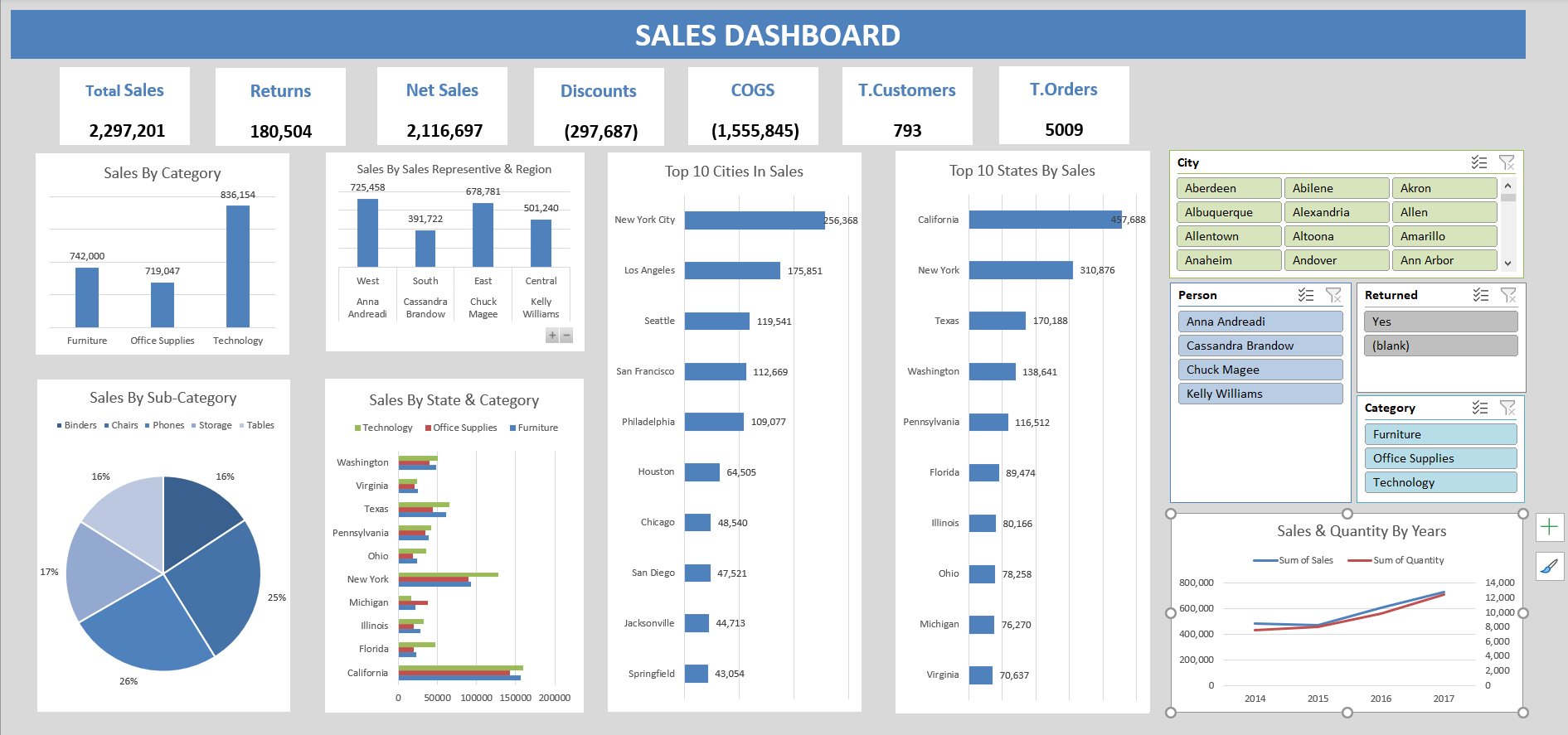Select Alexandria city filter
The image size is (1568, 735).
pos(1337,212)
